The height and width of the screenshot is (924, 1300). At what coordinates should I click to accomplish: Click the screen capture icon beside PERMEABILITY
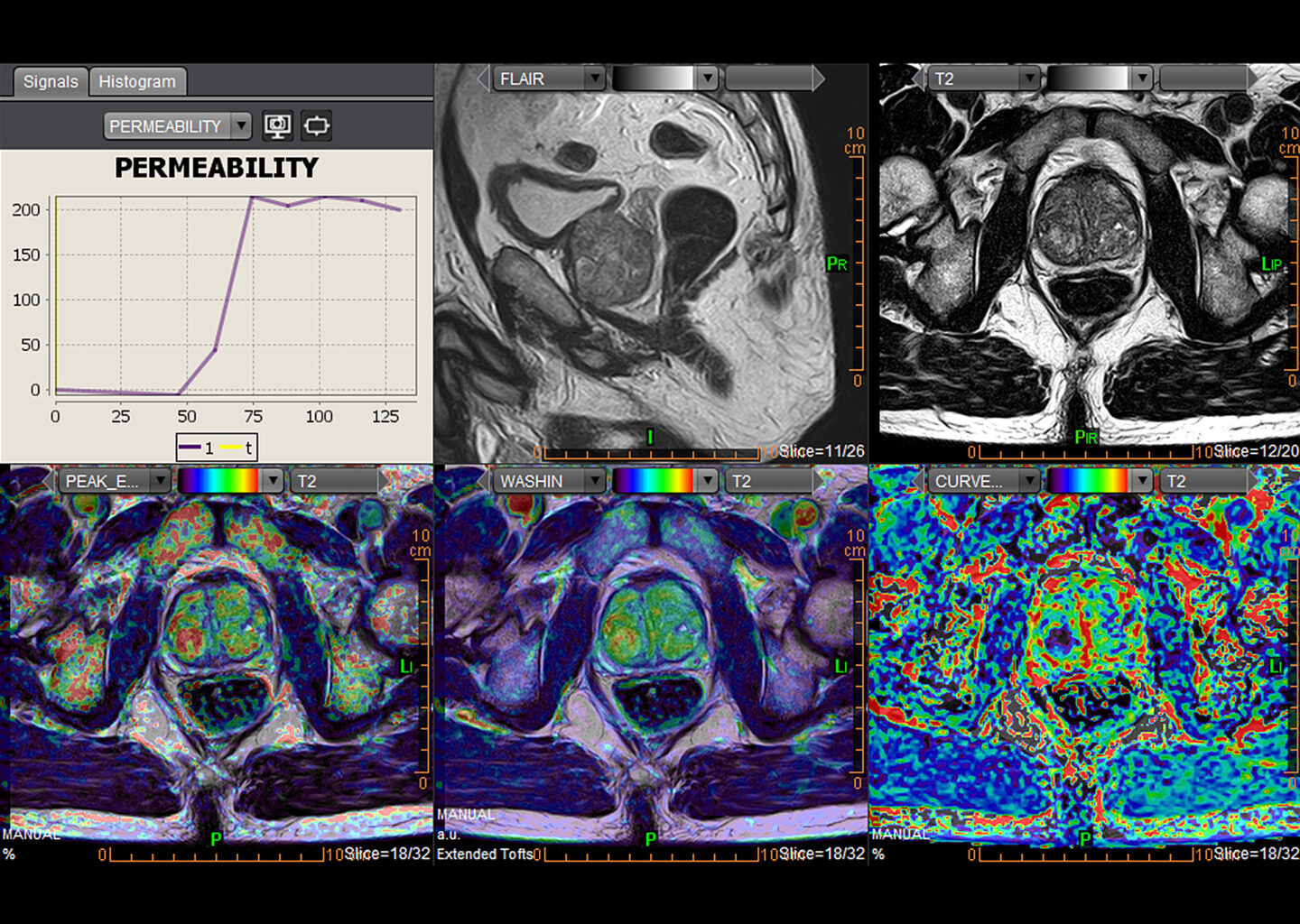pyautogui.click(x=277, y=125)
